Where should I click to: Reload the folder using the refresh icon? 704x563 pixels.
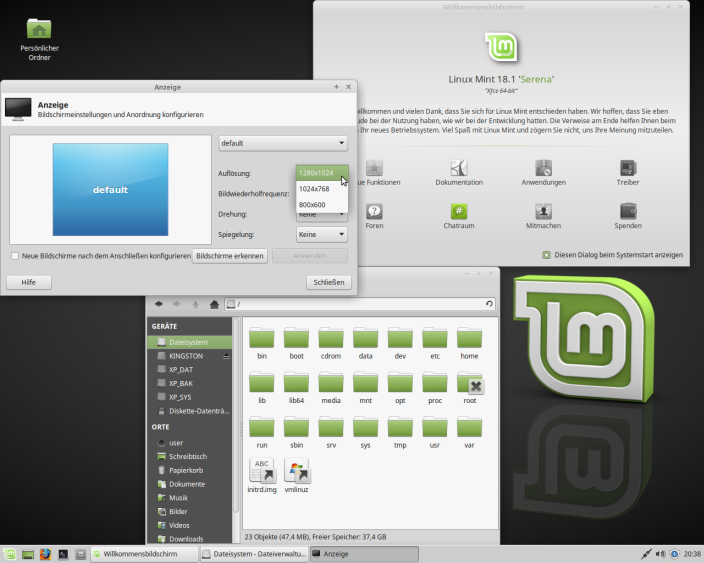[x=488, y=303]
